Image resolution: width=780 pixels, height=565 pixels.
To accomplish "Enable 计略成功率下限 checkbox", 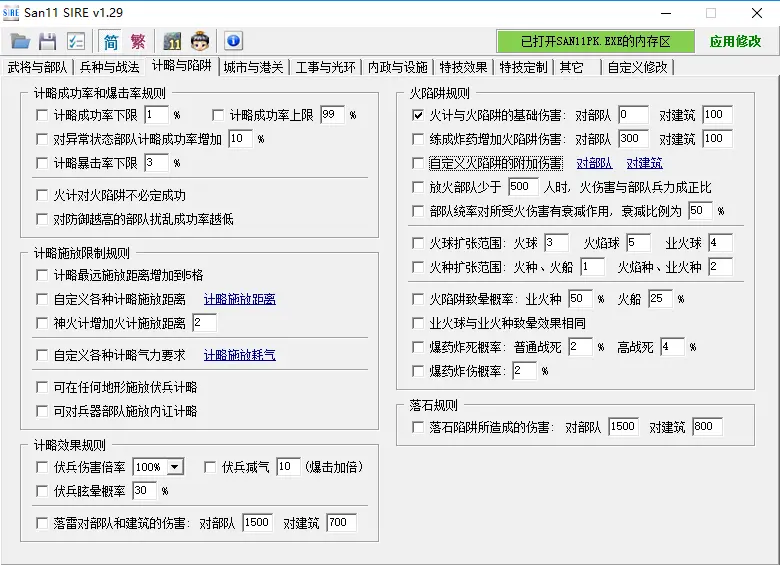I will (x=42, y=115).
